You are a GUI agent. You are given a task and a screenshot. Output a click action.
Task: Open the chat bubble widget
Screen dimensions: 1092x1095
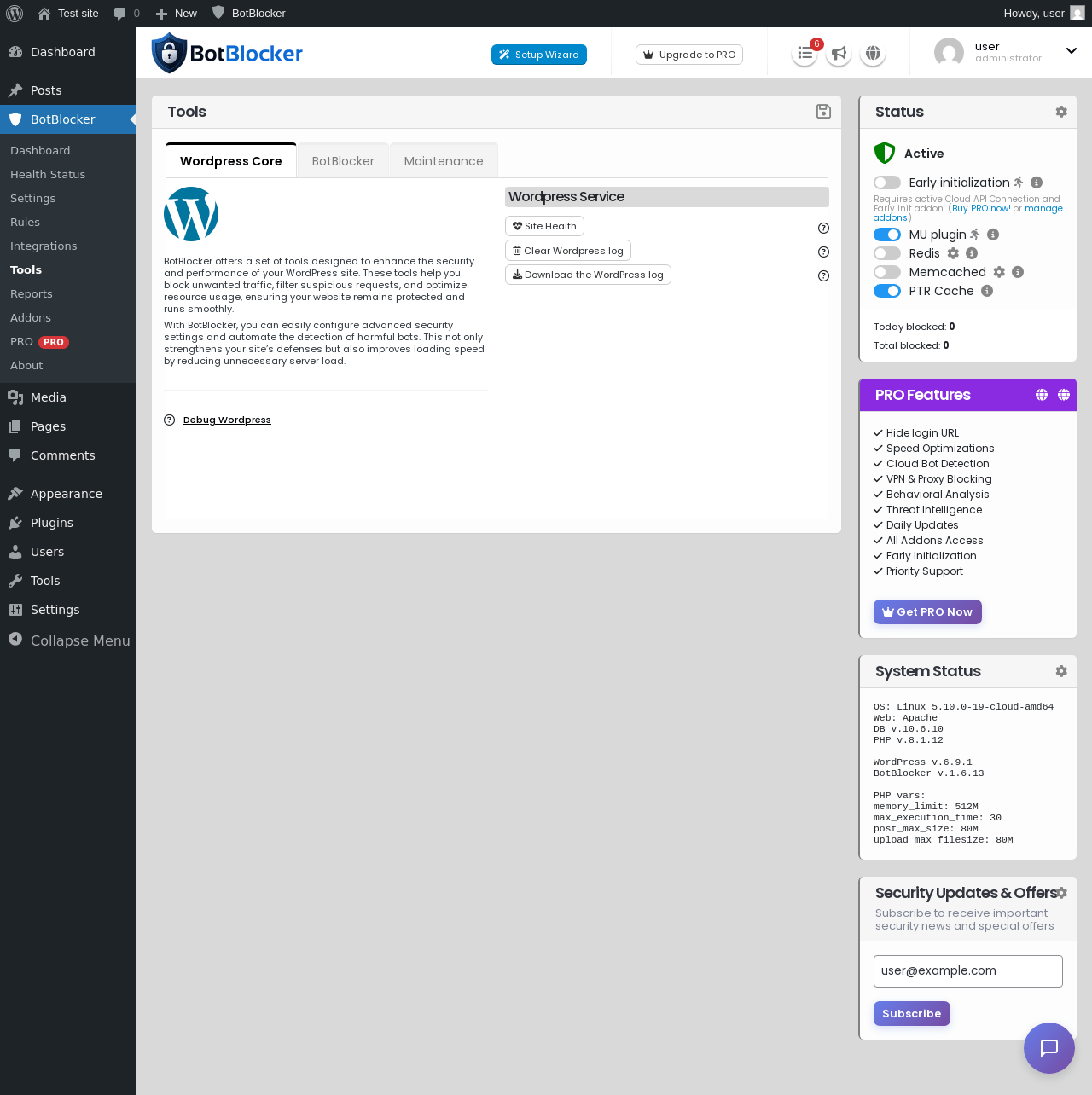point(1049,1048)
